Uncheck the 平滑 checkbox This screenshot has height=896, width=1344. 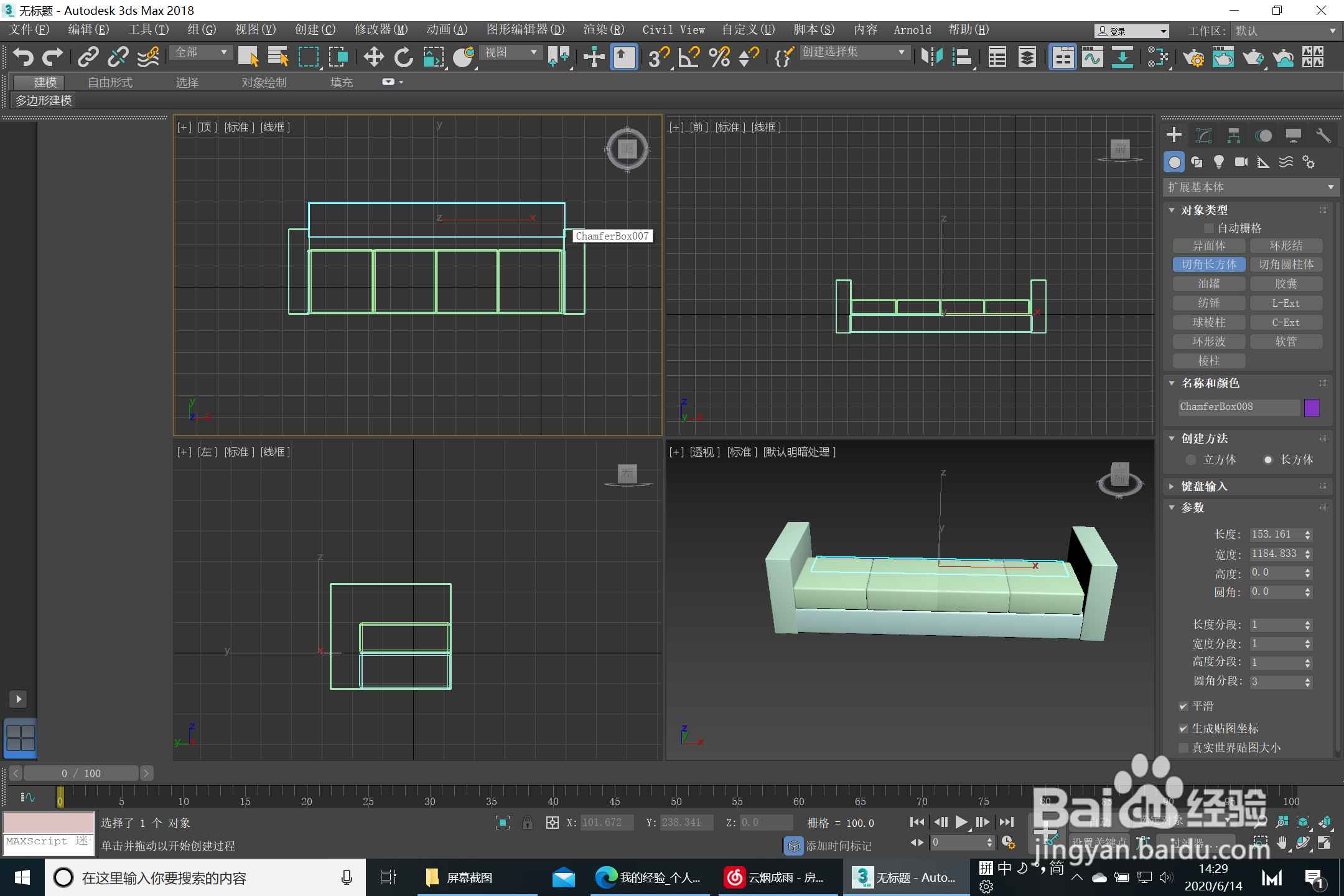point(1183,706)
